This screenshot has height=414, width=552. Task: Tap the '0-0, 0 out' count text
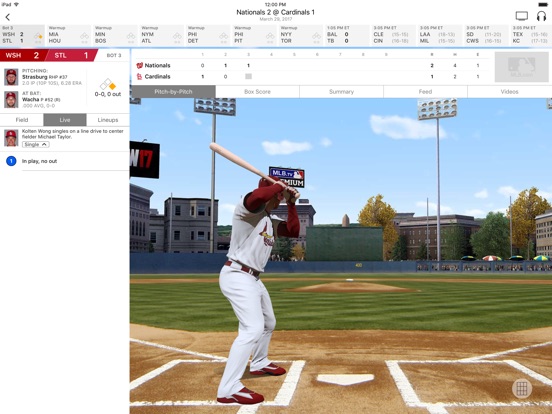pos(108,94)
